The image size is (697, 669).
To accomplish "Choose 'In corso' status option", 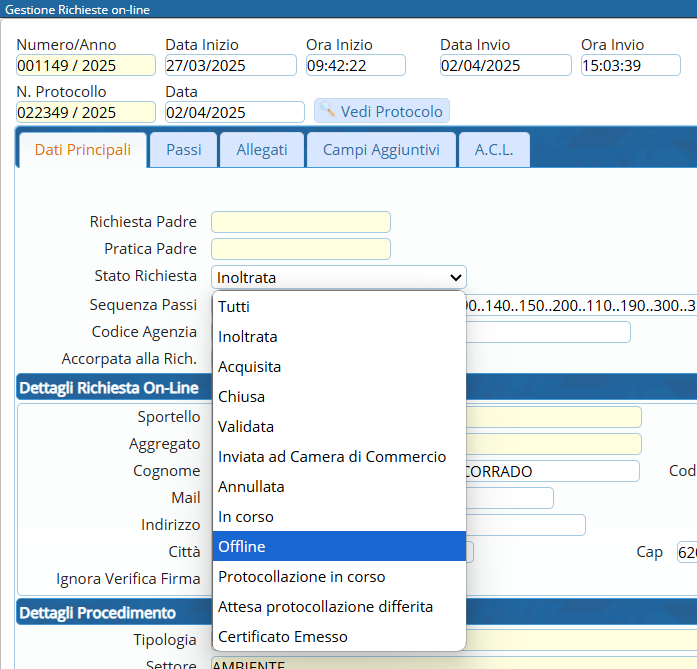I will pos(339,517).
